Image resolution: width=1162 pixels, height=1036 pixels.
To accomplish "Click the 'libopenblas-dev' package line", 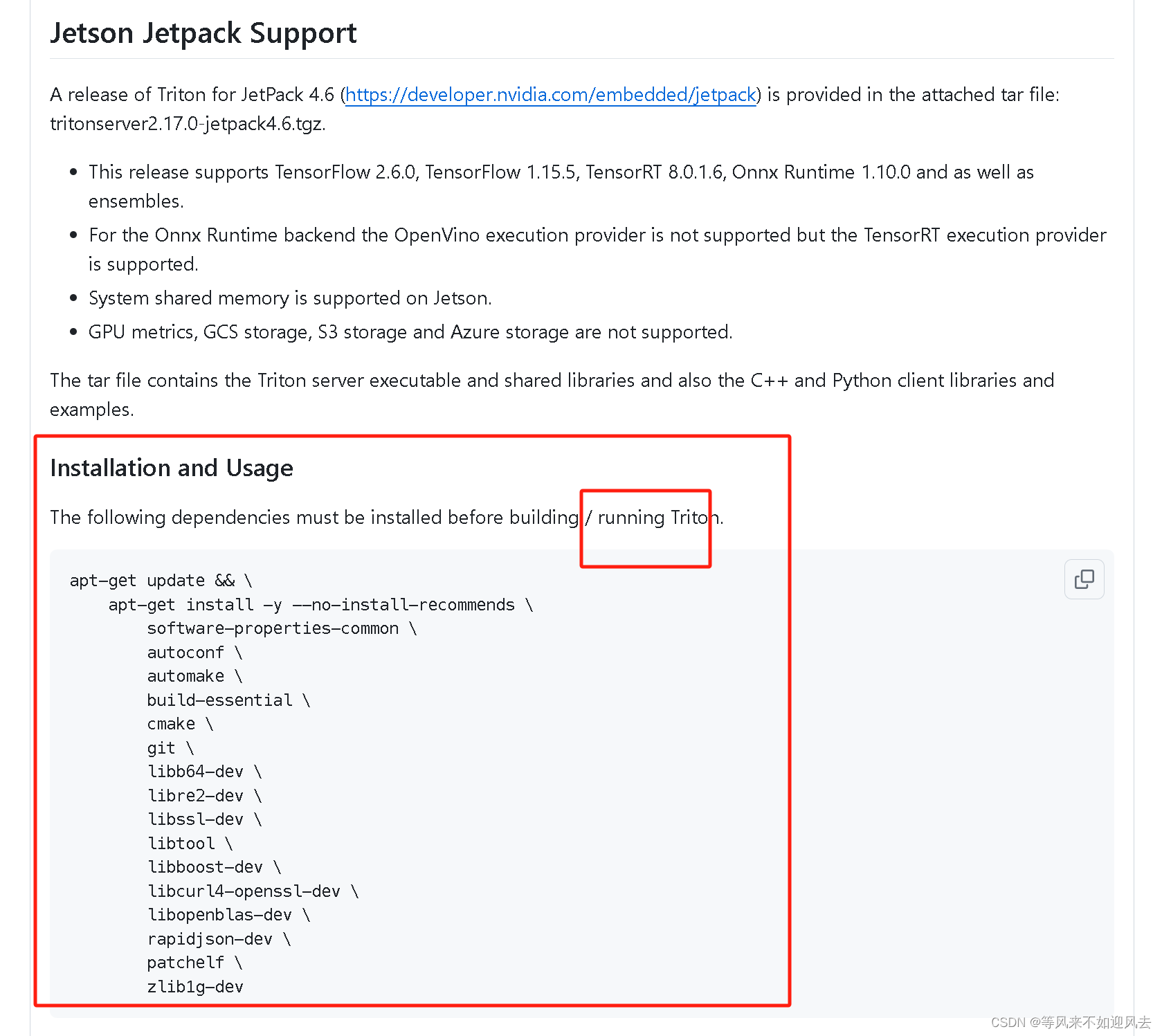I will [x=228, y=915].
